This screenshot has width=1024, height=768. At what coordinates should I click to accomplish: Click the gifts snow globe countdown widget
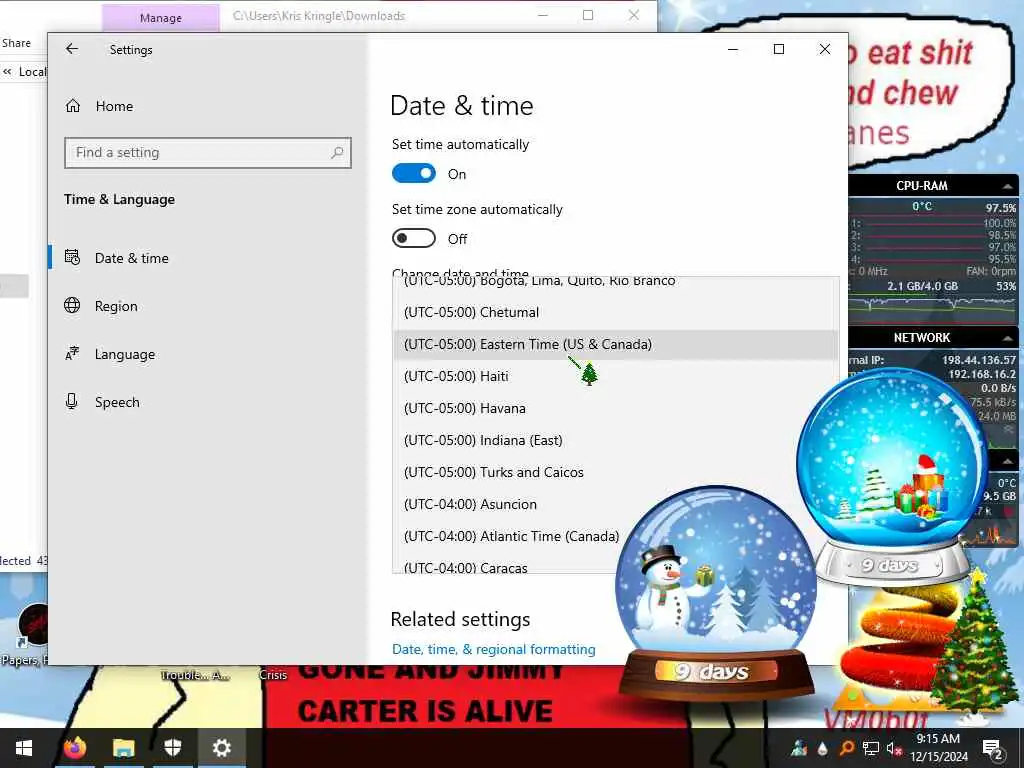coord(892,477)
